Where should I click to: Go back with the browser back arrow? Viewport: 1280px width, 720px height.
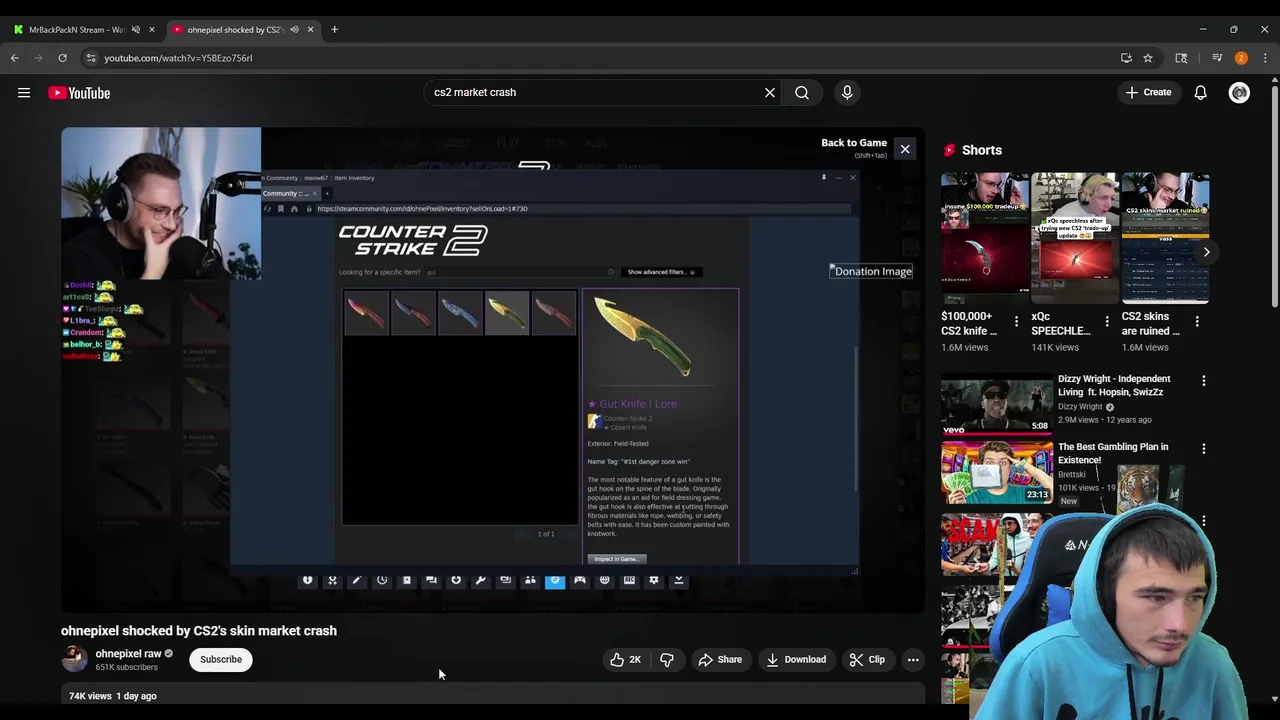15,58
